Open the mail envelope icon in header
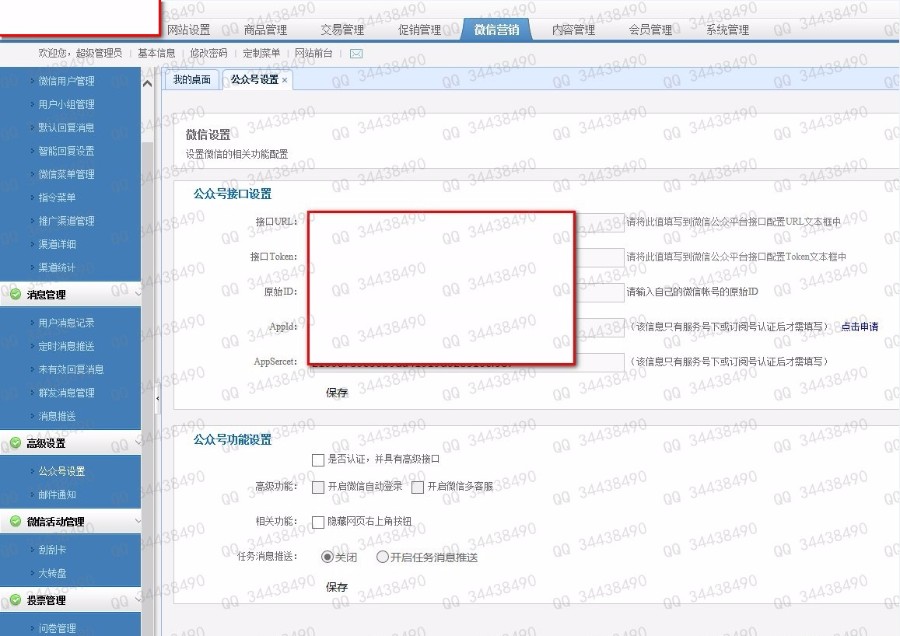This screenshot has height=636, width=900. click(356, 53)
